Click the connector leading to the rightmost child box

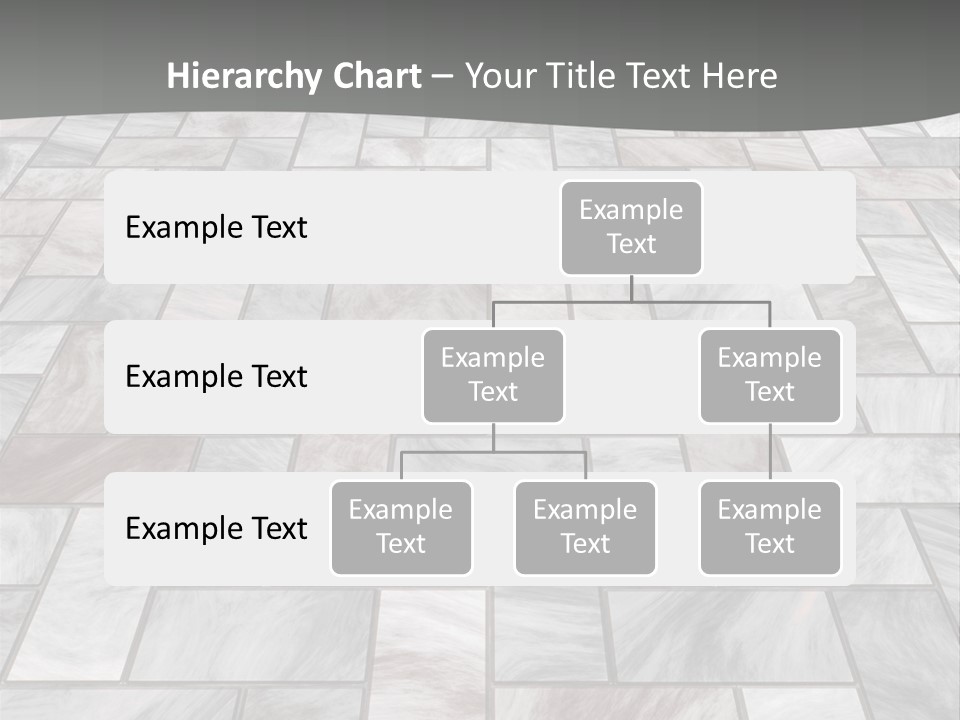[770, 450]
